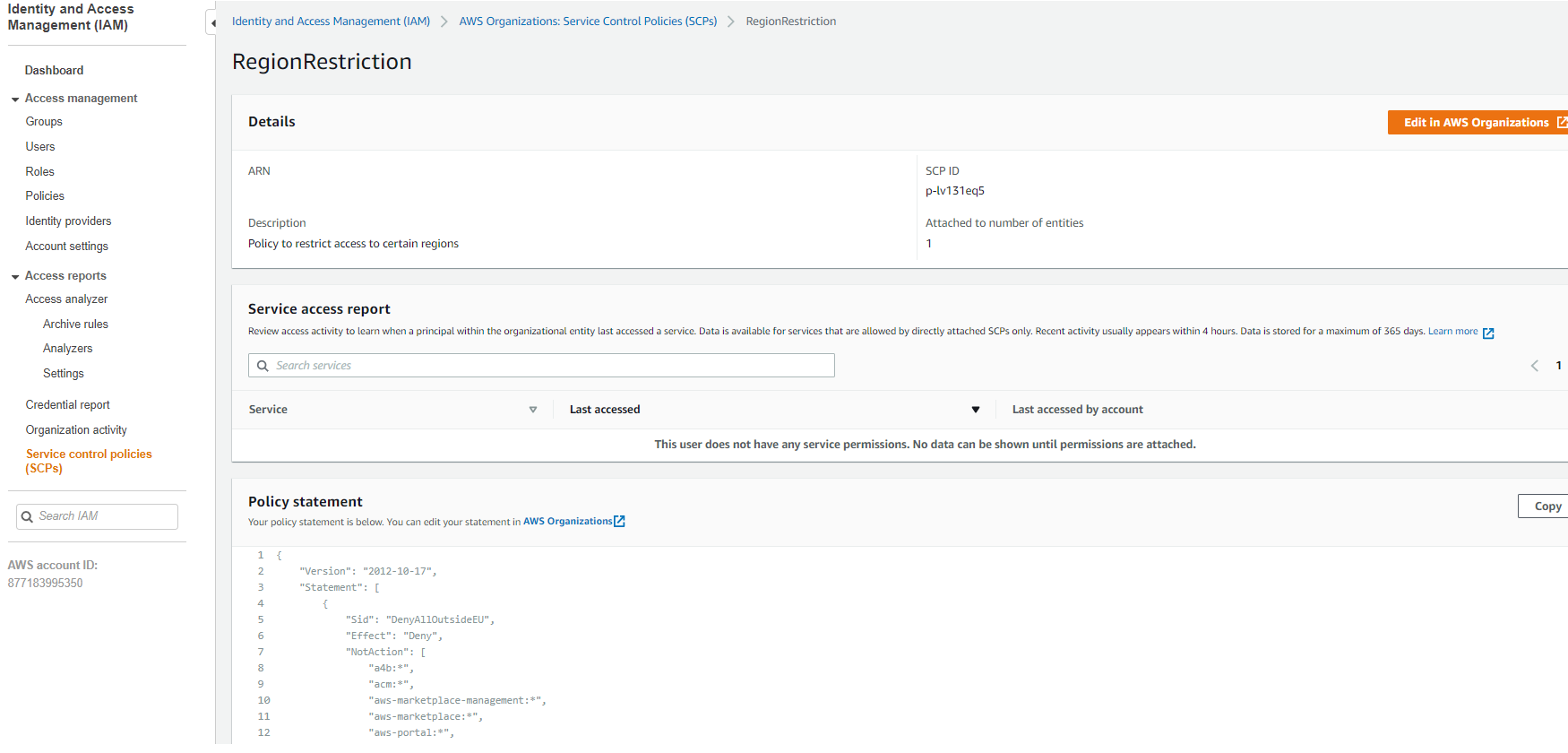Sort by the Last accessed column arrow
Image resolution: width=1568 pixels, height=753 pixels.
pos(976,410)
